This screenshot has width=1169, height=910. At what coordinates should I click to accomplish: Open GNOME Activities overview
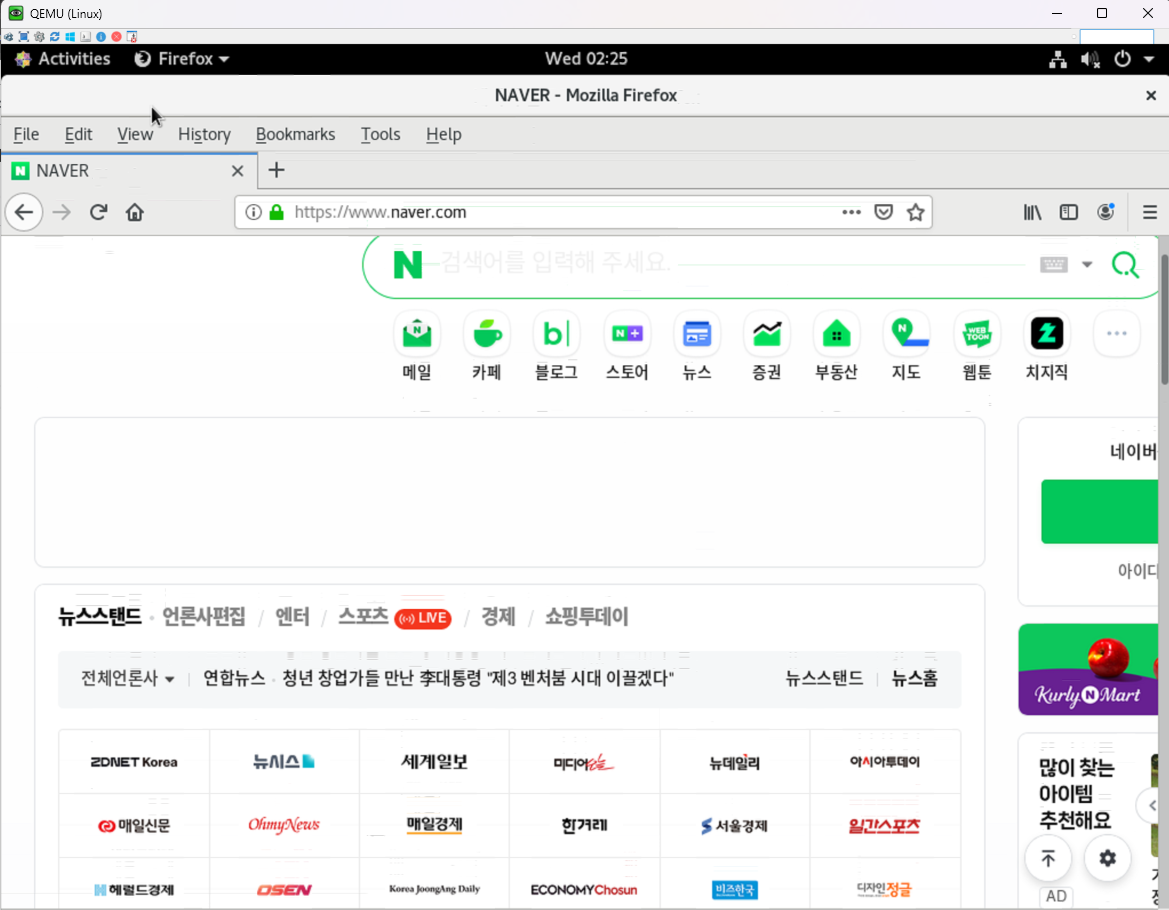[x=63, y=59]
